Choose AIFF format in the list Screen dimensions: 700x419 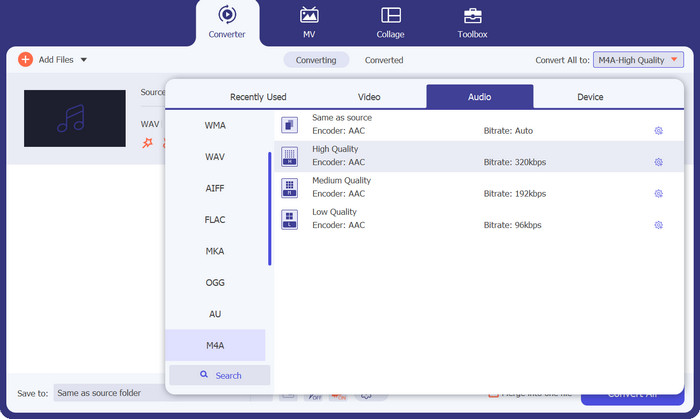(x=215, y=188)
